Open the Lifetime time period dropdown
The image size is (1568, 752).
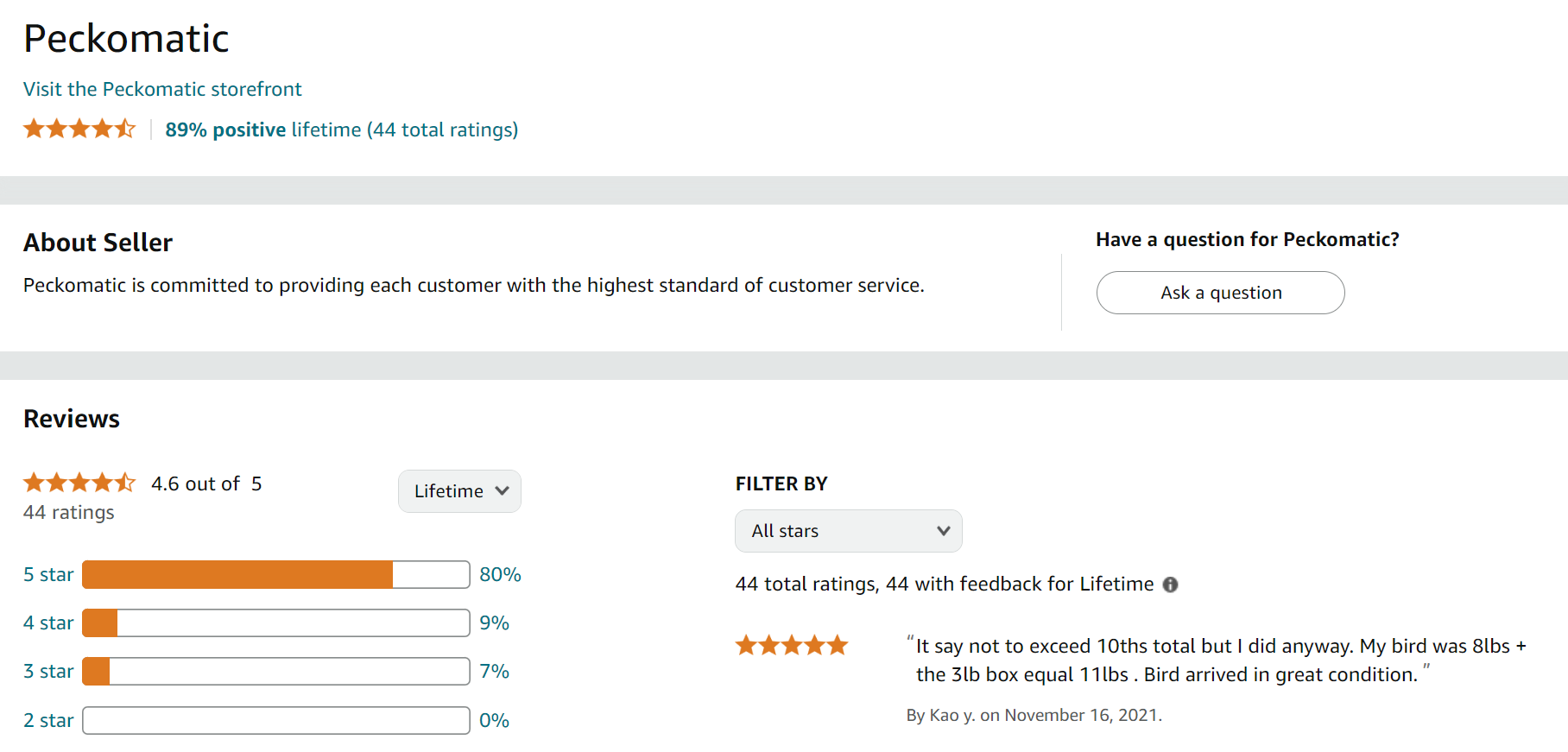tap(459, 491)
